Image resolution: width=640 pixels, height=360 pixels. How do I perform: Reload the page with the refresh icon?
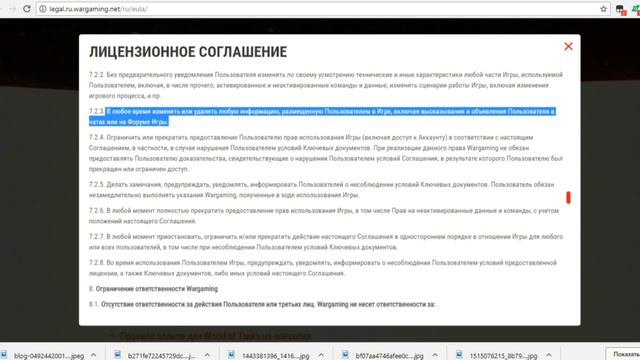click(x=27, y=9)
